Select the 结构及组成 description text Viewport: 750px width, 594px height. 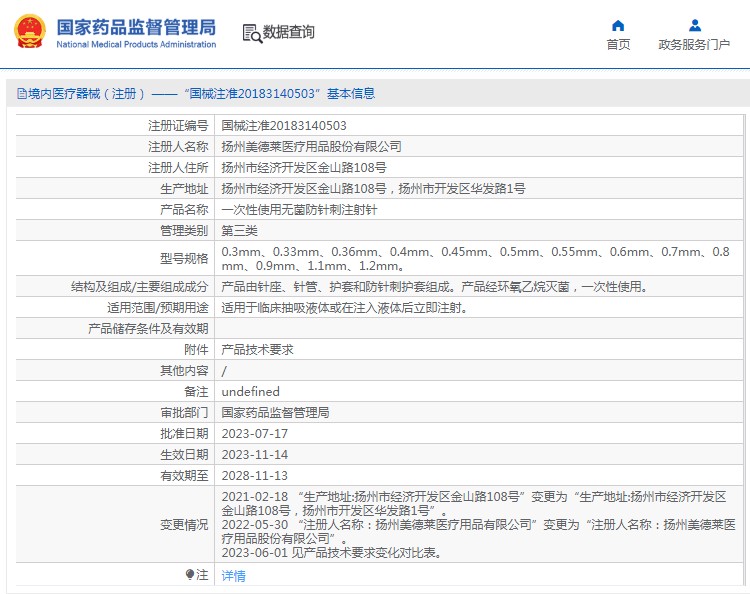(x=434, y=287)
